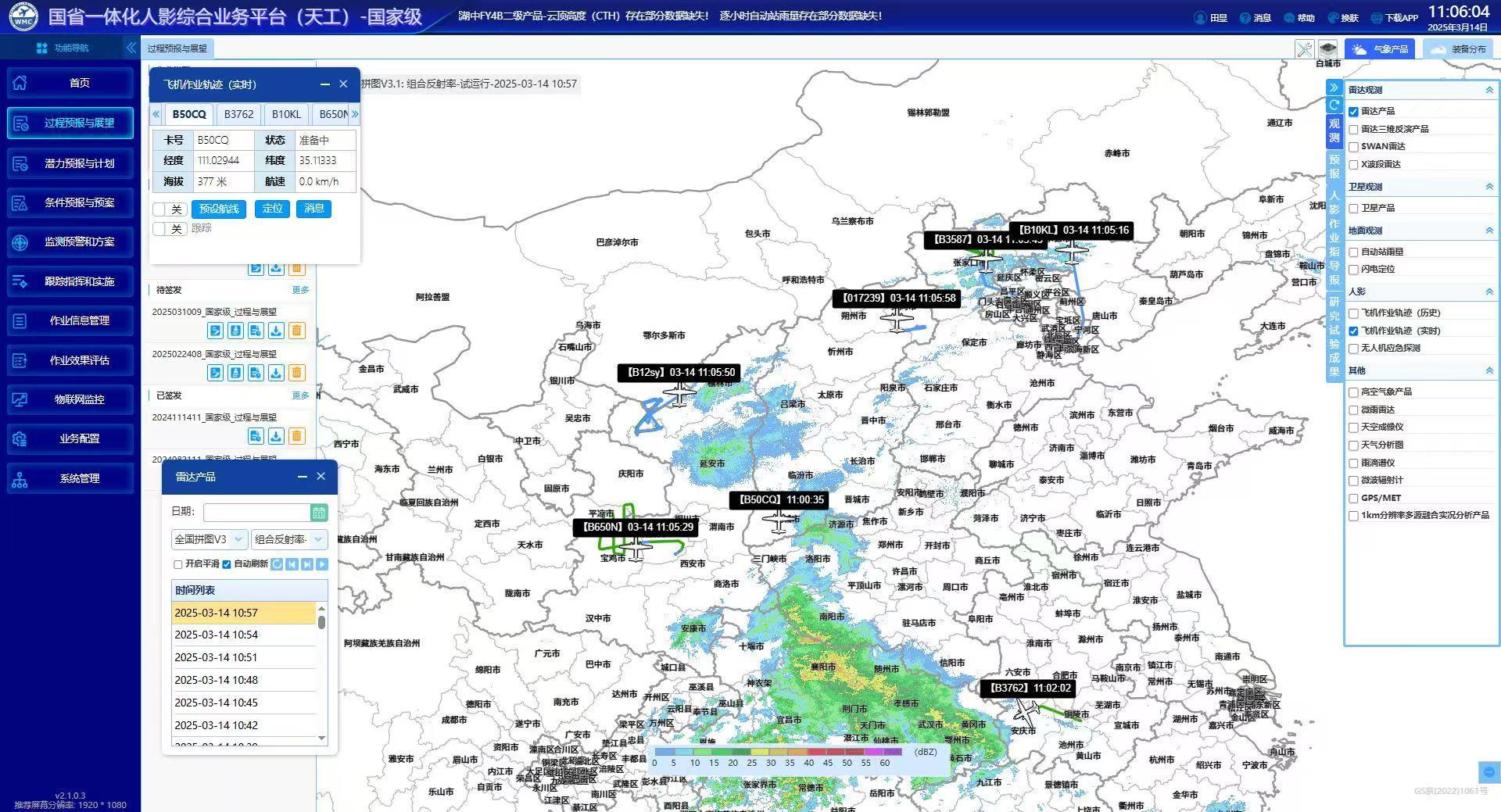The image size is (1501, 812).
Task: Open the map tools wrench icon
Action: coord(1304,49)
